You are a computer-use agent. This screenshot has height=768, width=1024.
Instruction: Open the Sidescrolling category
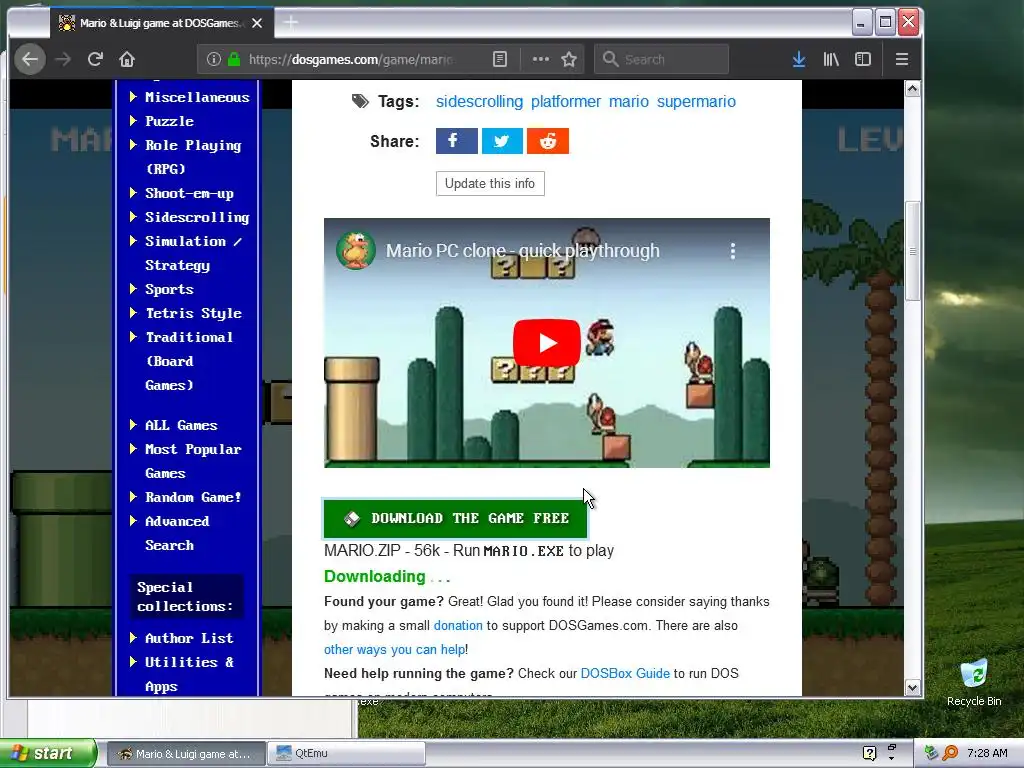(197, 217)
